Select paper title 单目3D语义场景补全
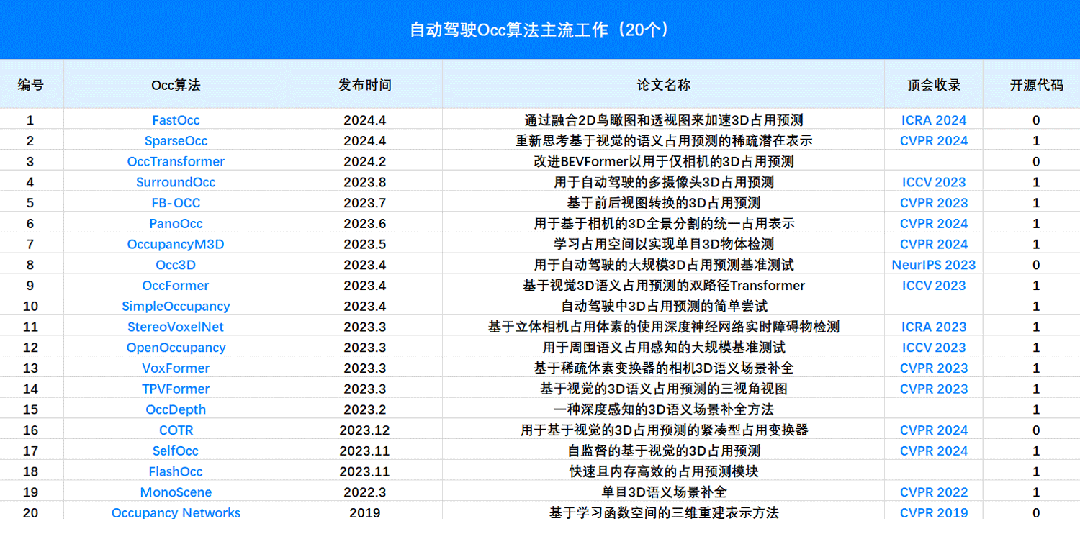The height and width of the screenshot is (534, 1080). pos(664,493)
